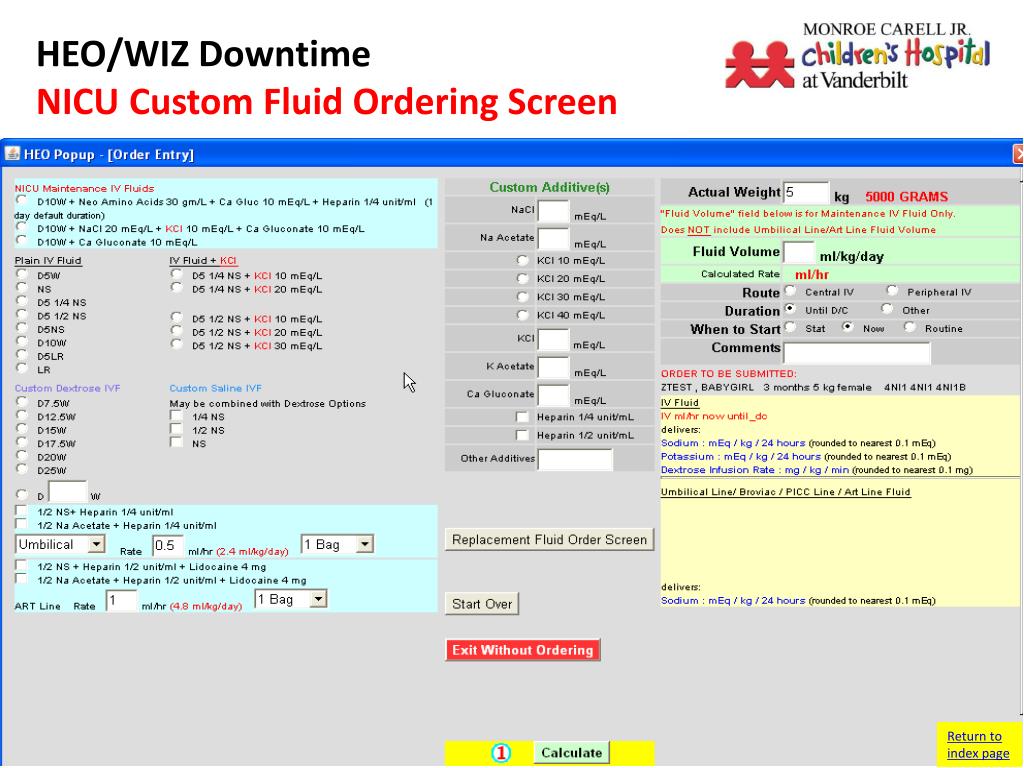Click the custom KCl mEq/L field
This screenshot has width=1024, height=768.
pyautogui.click(x=553, y=340)
